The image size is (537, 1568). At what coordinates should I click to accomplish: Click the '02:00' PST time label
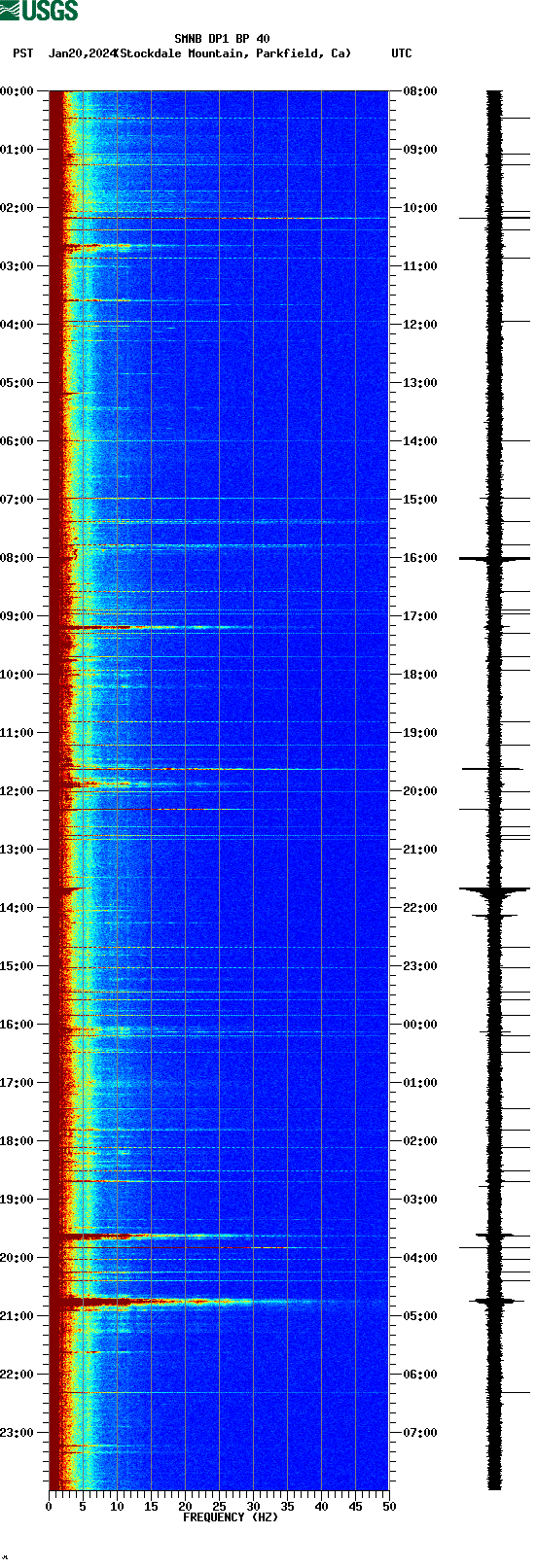tap(18, 208)
